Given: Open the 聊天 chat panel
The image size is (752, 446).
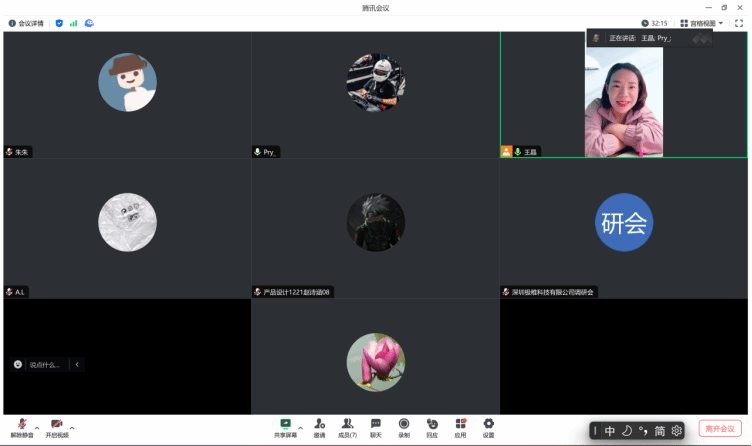Looking at the screenshot, I should (376, 427).
